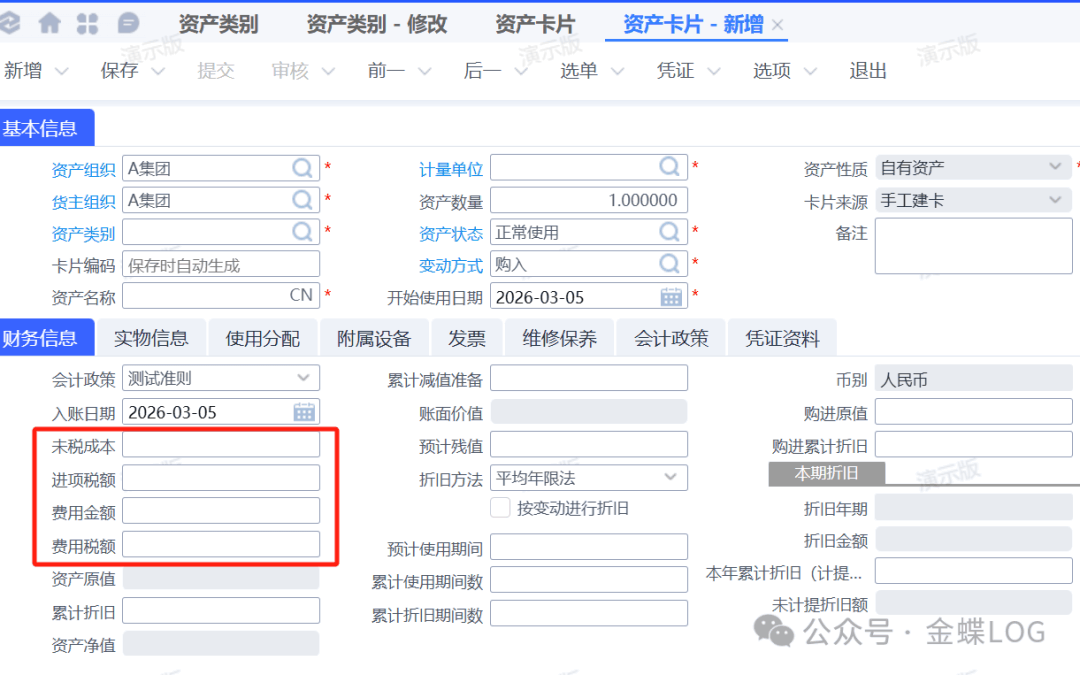The width and height of the screenshot is (1080, 675).
Task: Open the 凭证 toolbar menu
Action: [x=675, y=71]
